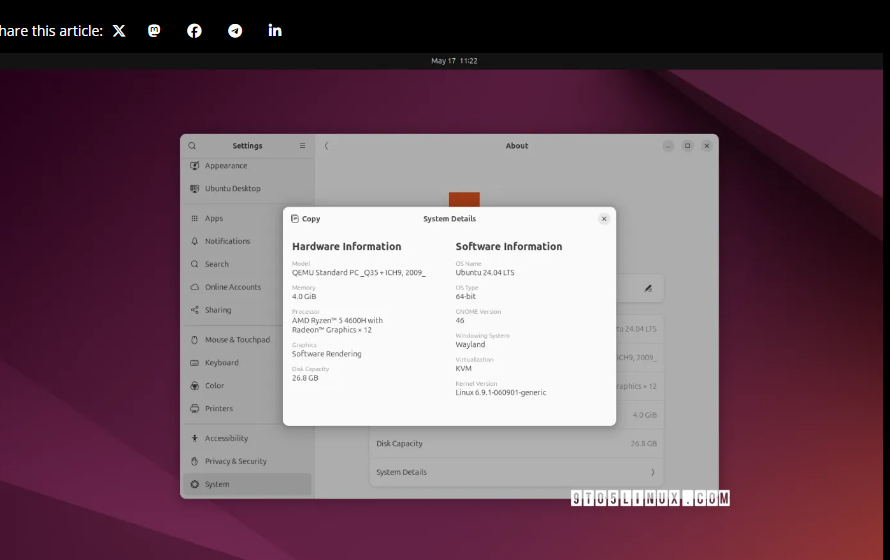Maximize the Settings About window
Screen dimensions: 890x560
(687, 146)
